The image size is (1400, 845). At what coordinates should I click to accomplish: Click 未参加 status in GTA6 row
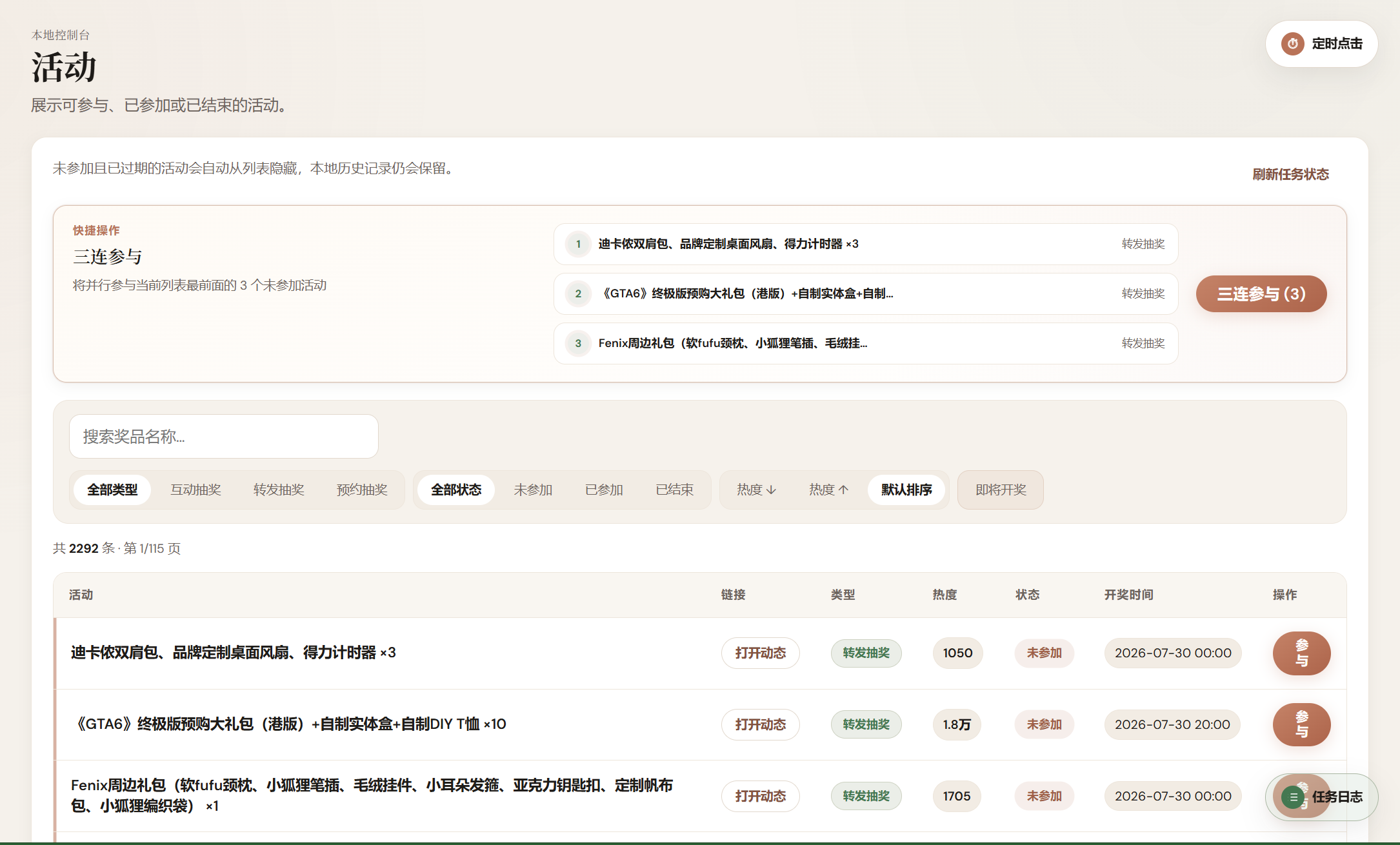coord(1045,724)
